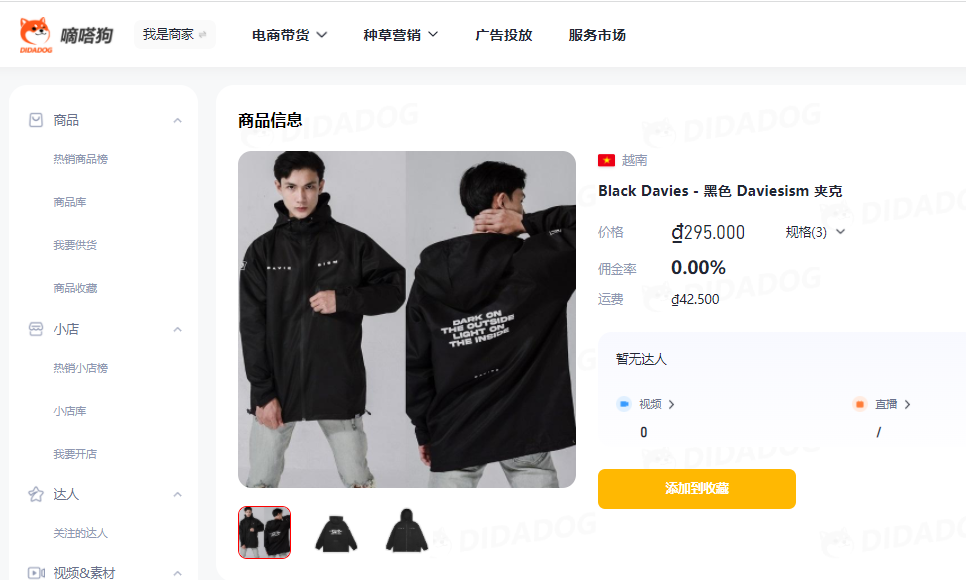966x580 pixels.
Task: Open 热销商品榜 in sidebar
Action: (81, 159)
